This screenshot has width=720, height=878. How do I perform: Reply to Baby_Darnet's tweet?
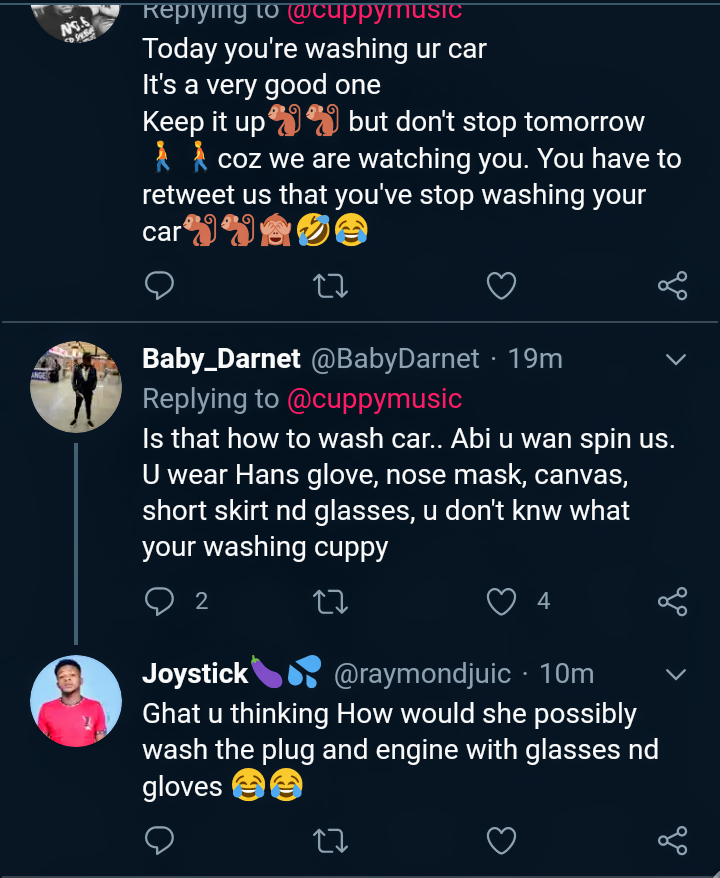(x=160, y=601)
